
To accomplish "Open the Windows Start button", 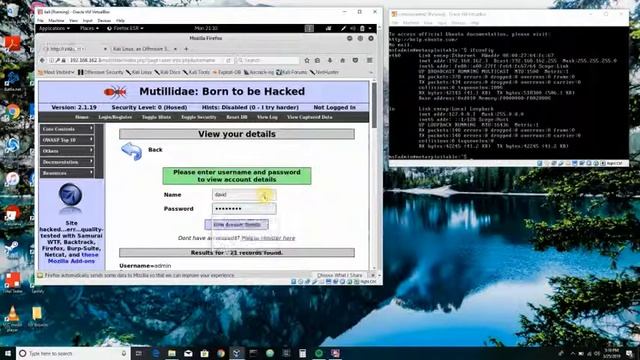I will click(x=8, y=353).
